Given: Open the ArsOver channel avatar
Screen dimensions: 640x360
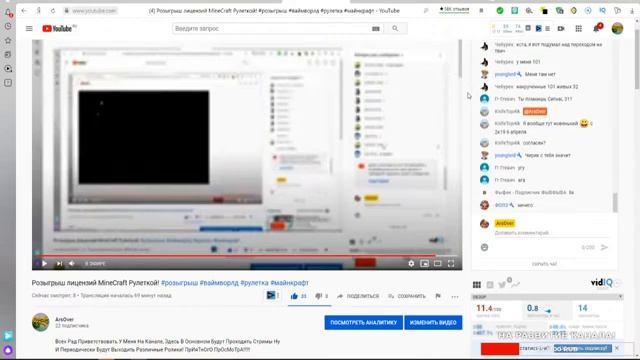Looking at the screenshot, I should (x=40, y=322).
